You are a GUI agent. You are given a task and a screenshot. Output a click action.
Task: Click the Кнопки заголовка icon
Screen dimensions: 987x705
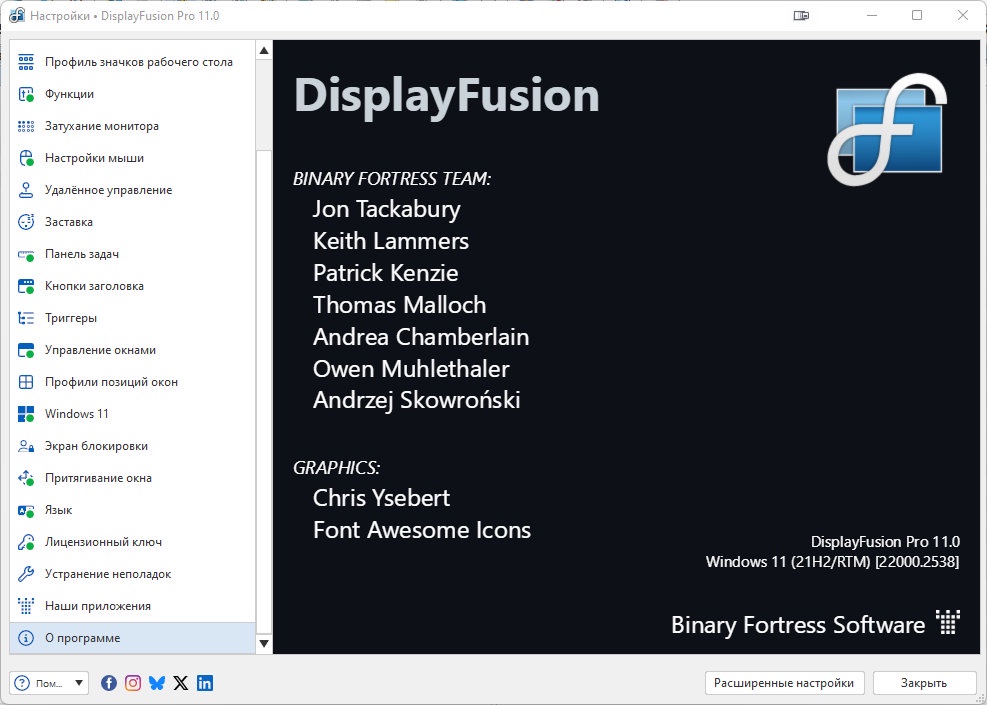pyautogui.click(x=26, y=286)
